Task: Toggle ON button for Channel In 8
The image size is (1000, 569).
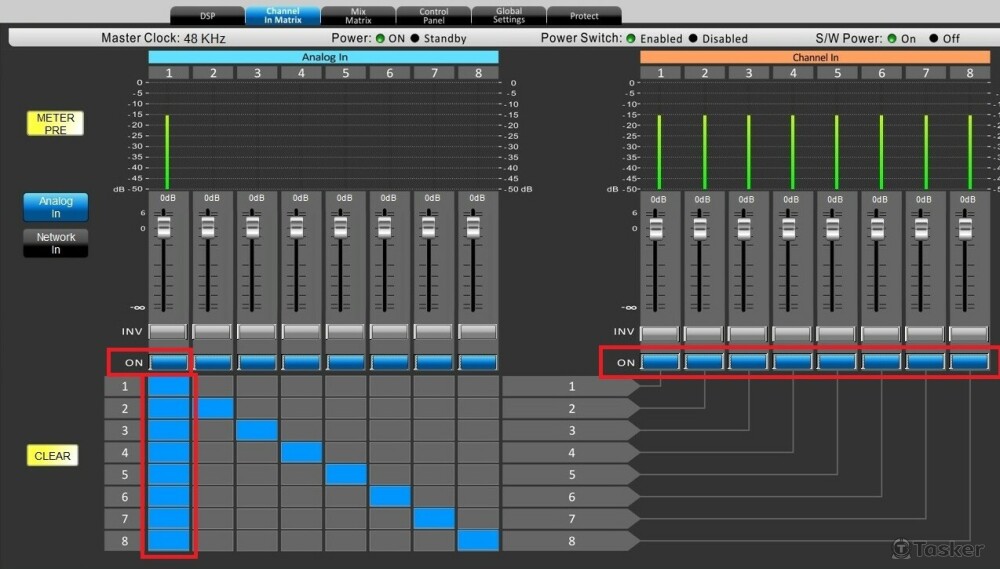Action: pos(968,361)
